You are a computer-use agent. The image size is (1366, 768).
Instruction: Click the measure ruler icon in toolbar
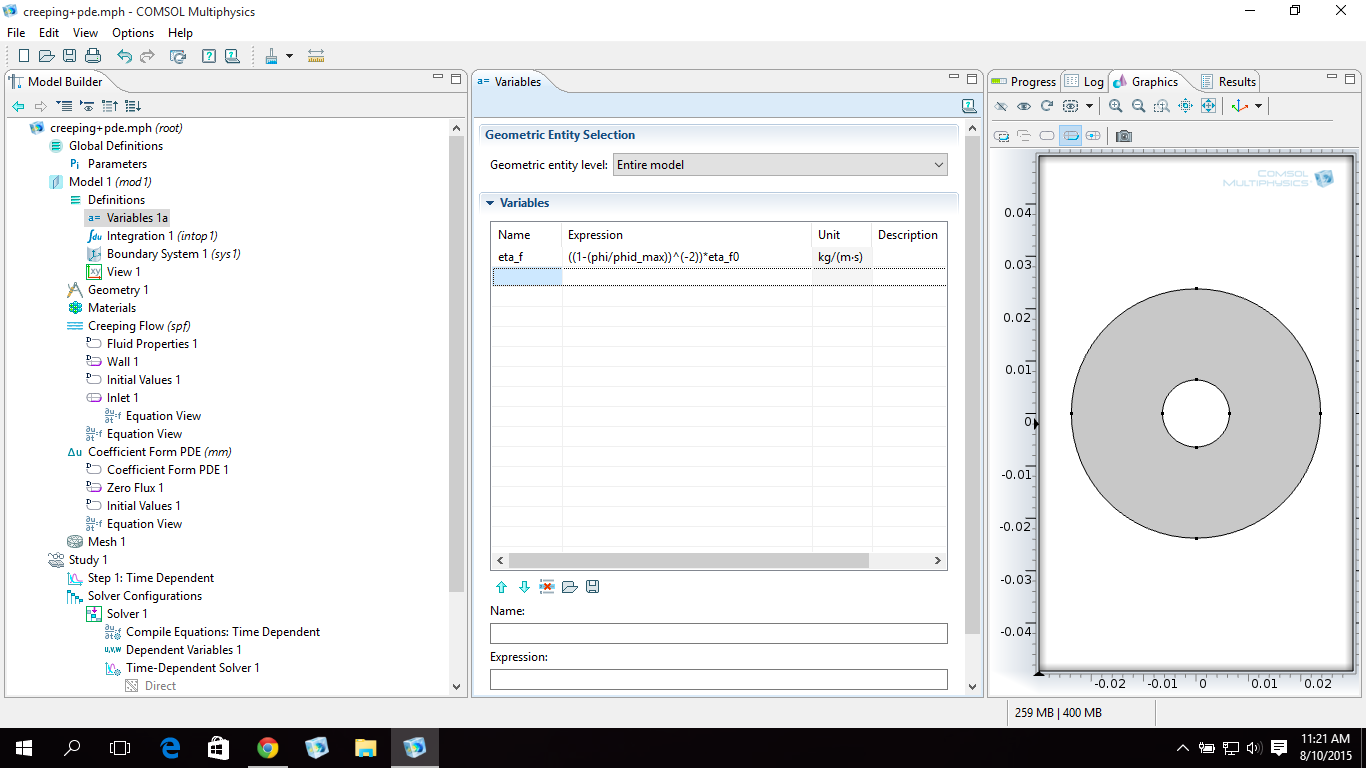(x=316, y=56)
